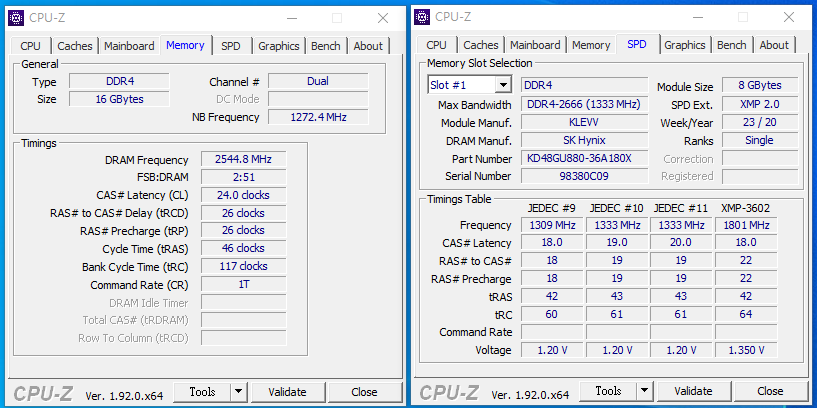Click memory Type field DDR4 in left window
The height and width of the screenshot is (408, 817).
tap(119, 81)
